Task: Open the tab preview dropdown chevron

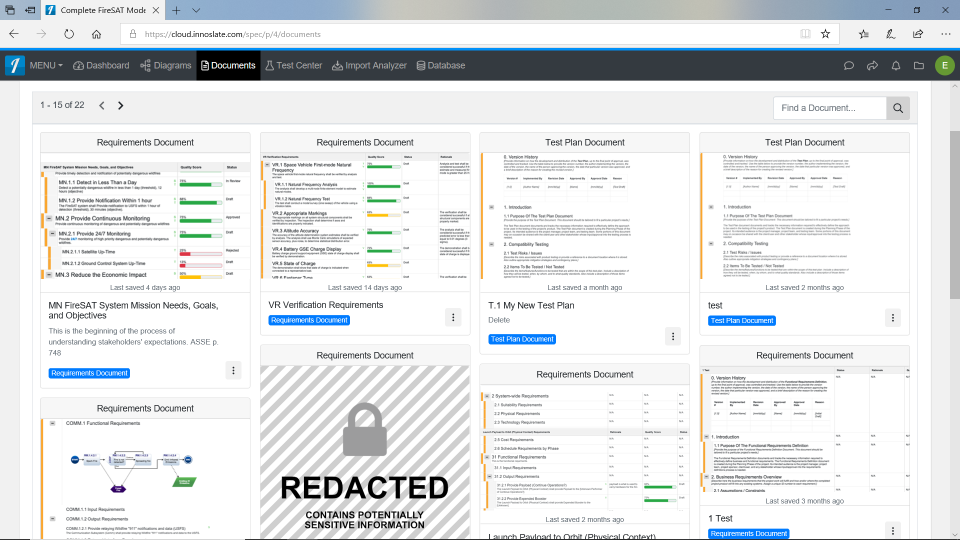Action: click(196, 10)
